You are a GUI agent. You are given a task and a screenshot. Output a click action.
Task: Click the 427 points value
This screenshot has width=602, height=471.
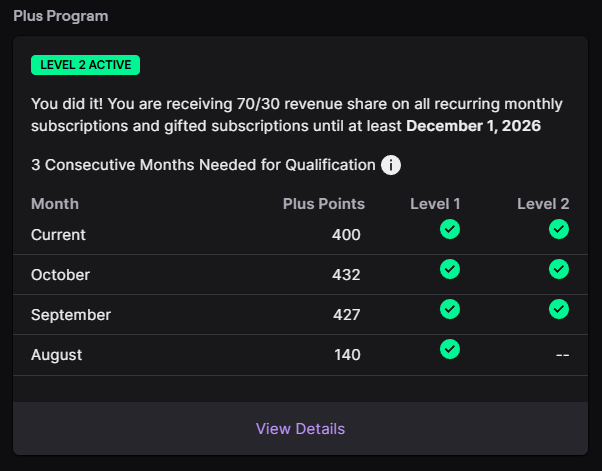pos(347,315)
